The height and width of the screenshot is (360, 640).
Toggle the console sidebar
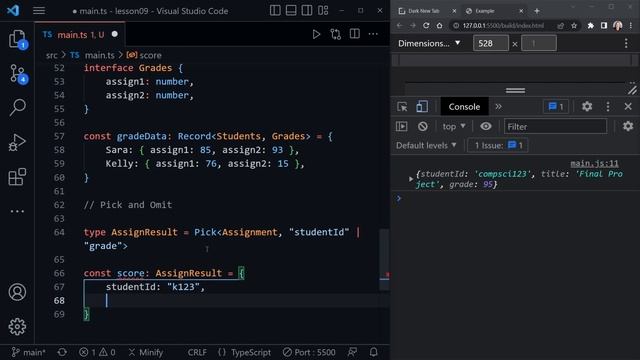coord(402,127)
